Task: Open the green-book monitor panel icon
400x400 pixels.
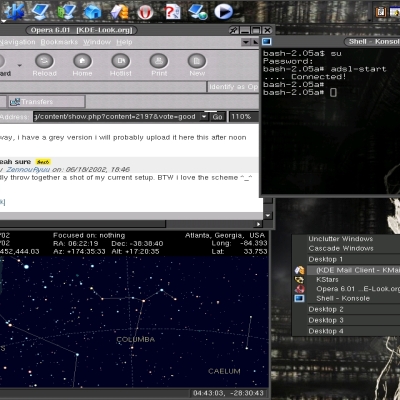Action: point(67,12)
